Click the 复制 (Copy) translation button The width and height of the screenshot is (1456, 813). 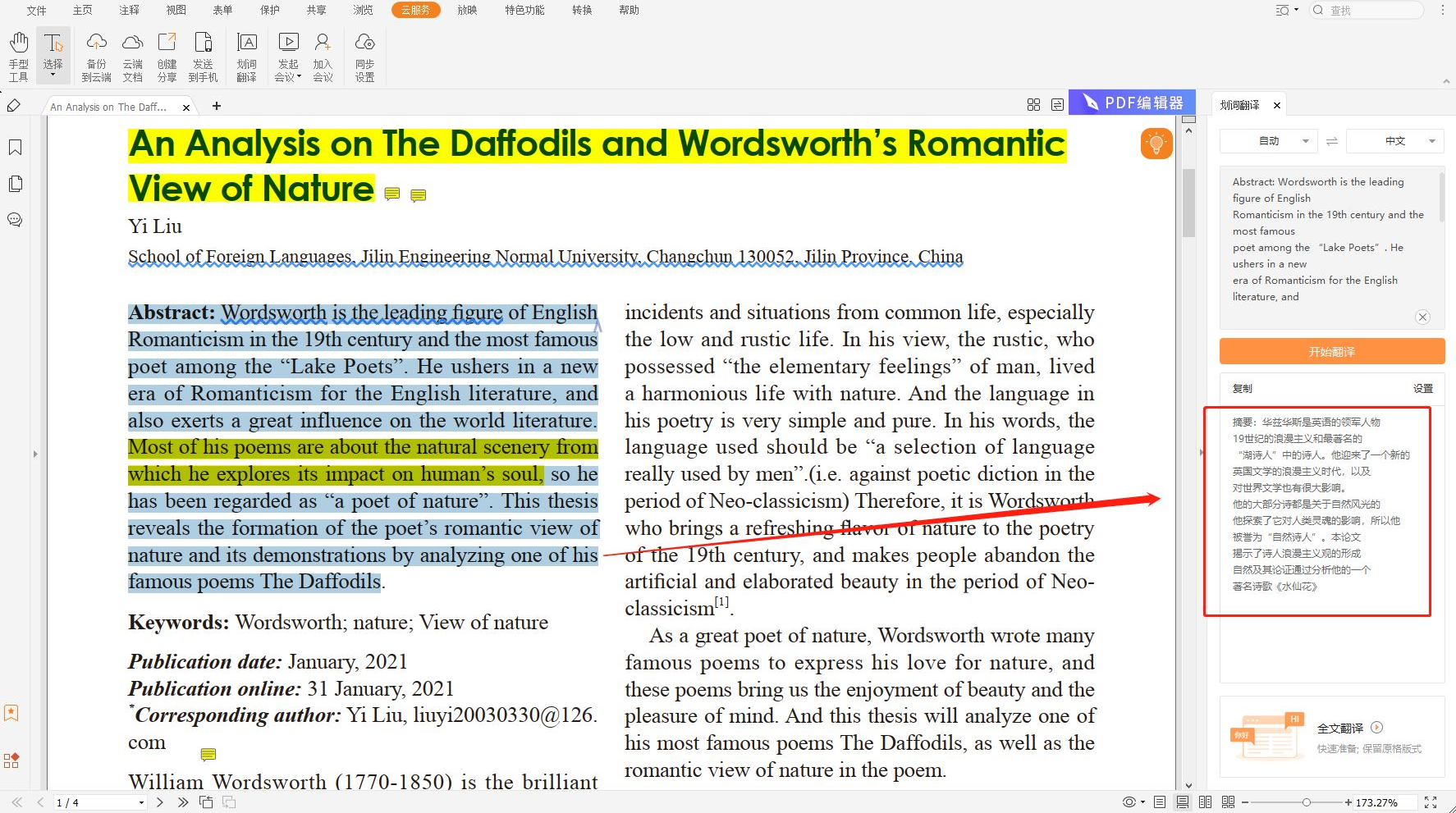point(1242,389)
